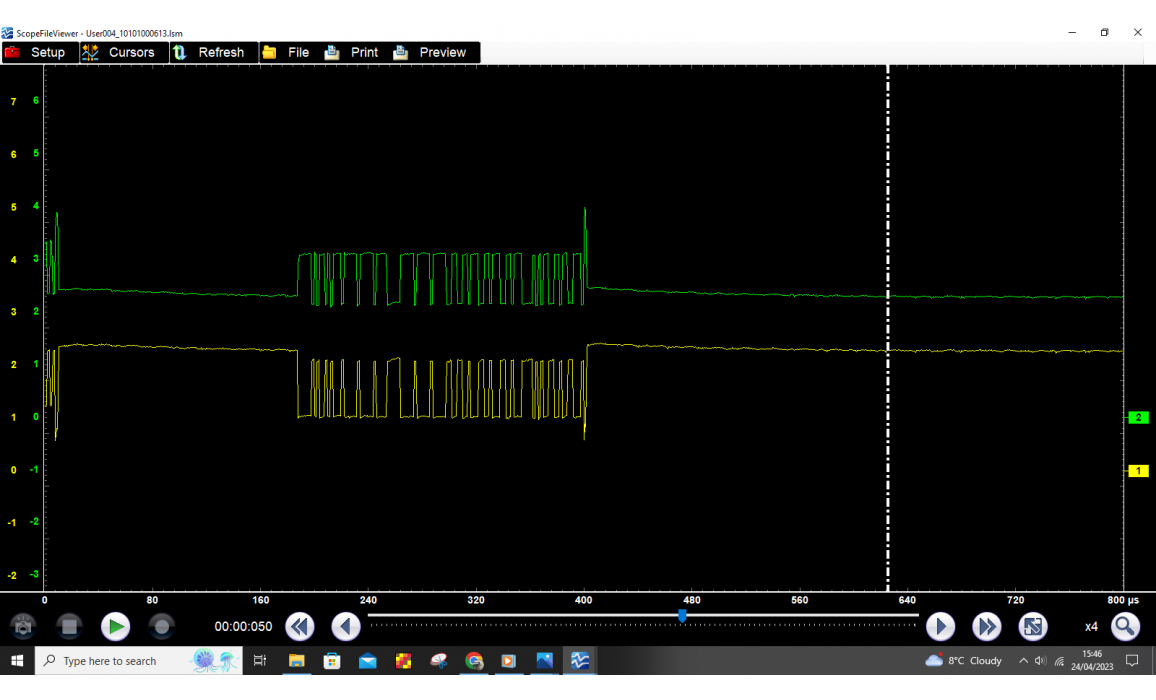Viewport: 1156px width, 700px height.
Task: Select the yellow channel 1 marker
Action: click(1138, 471)
